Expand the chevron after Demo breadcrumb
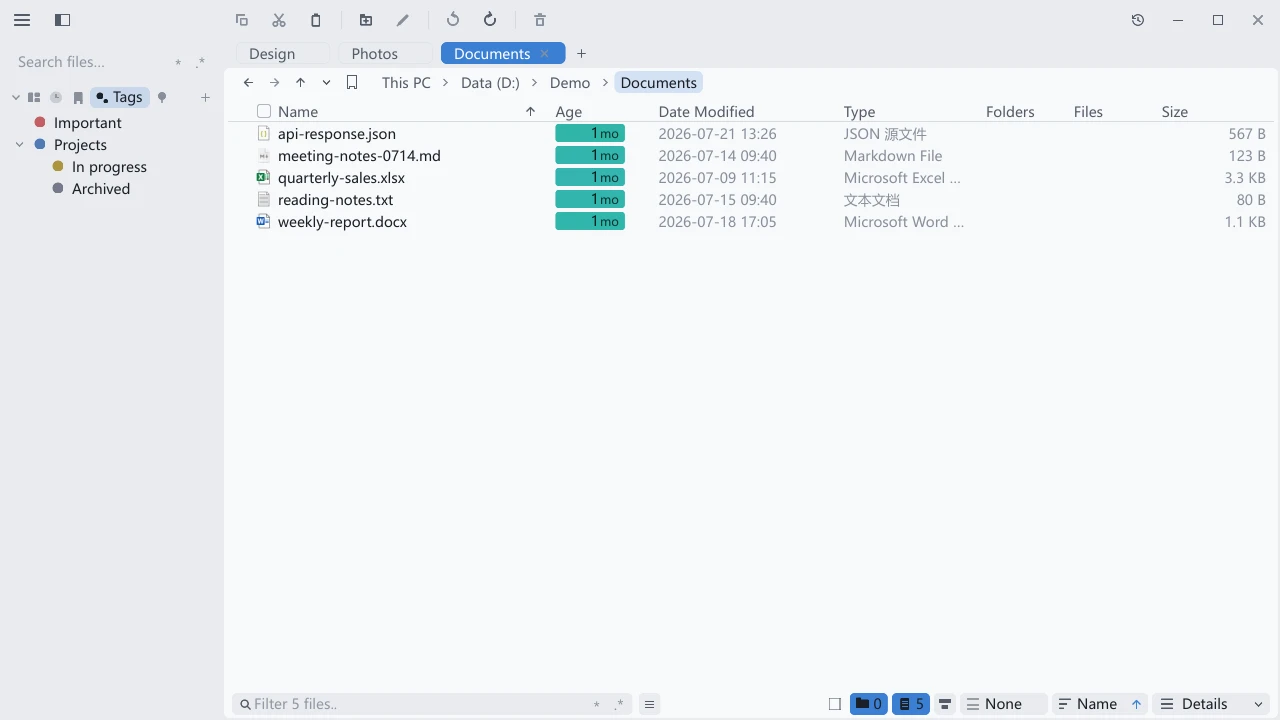 pyautogui.click(x=605, y=83)
